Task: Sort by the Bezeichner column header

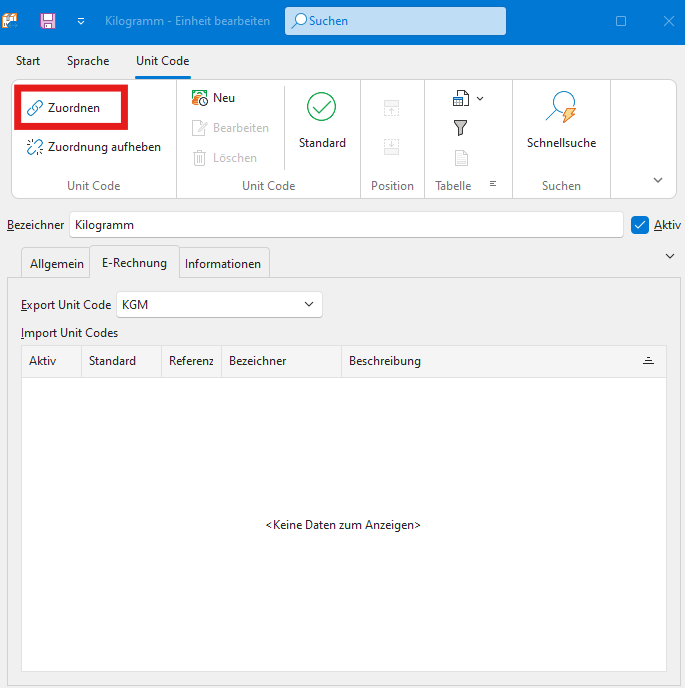Action: tap(280, 361)
